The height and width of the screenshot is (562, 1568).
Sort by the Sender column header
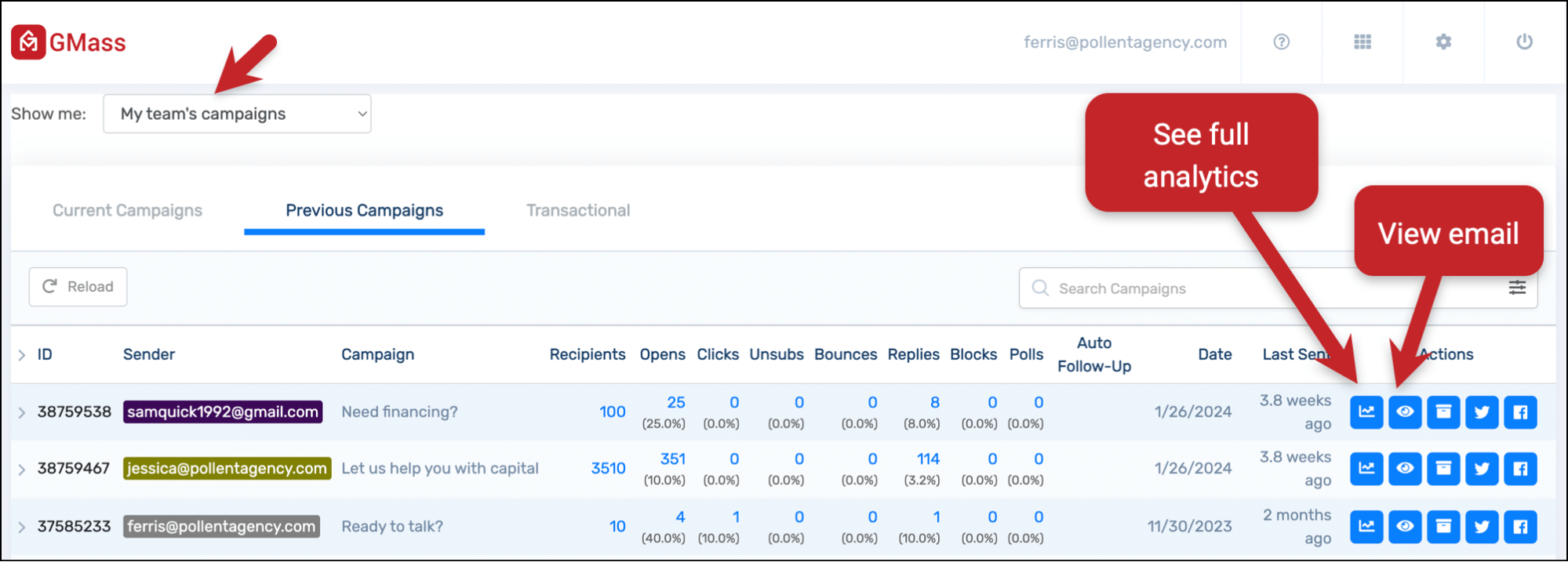click(x=149, y=354)
